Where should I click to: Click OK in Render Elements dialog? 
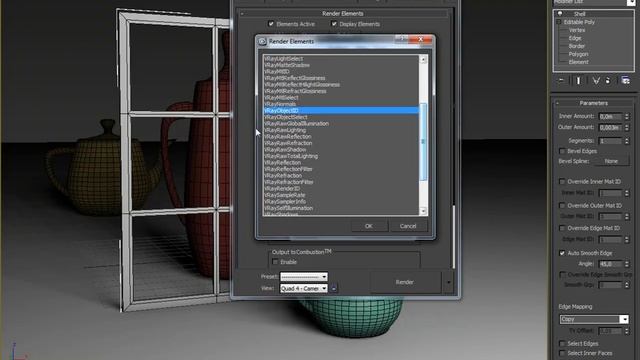(369, 226)
